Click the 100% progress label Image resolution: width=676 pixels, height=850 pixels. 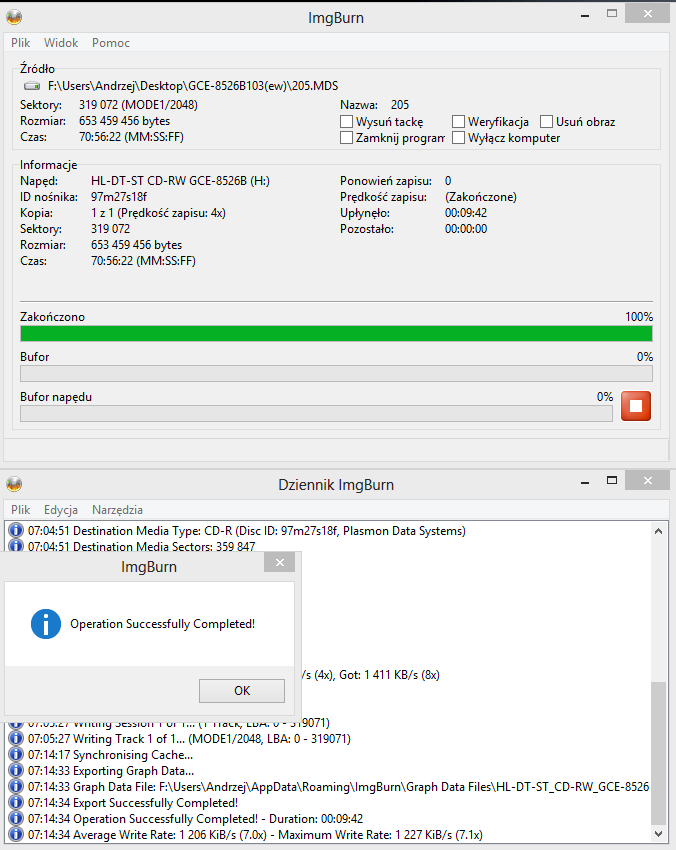click(x=639, y=317)
